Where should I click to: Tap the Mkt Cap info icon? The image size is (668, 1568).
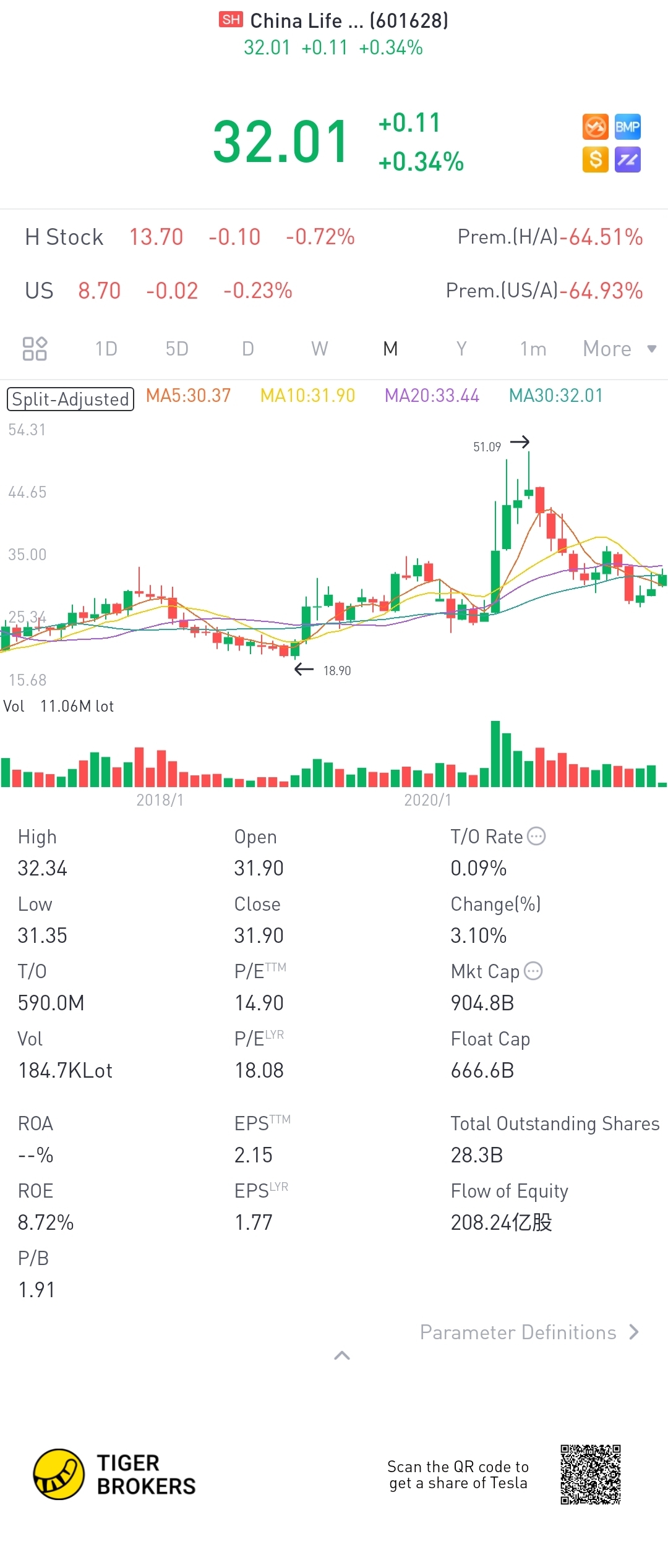(x=533, y=971)
